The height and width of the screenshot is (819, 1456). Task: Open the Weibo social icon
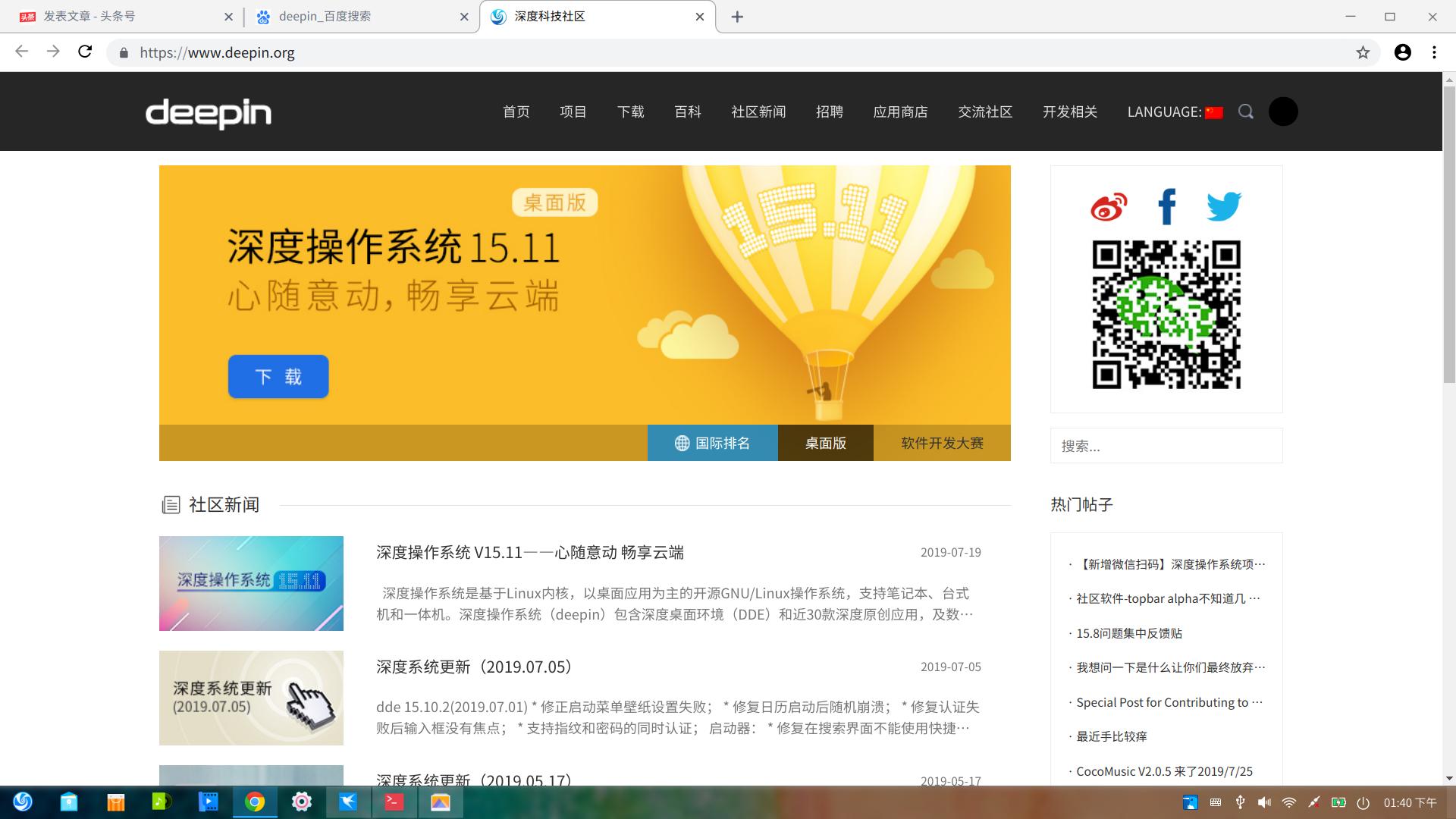click(x=1109, y=206)
